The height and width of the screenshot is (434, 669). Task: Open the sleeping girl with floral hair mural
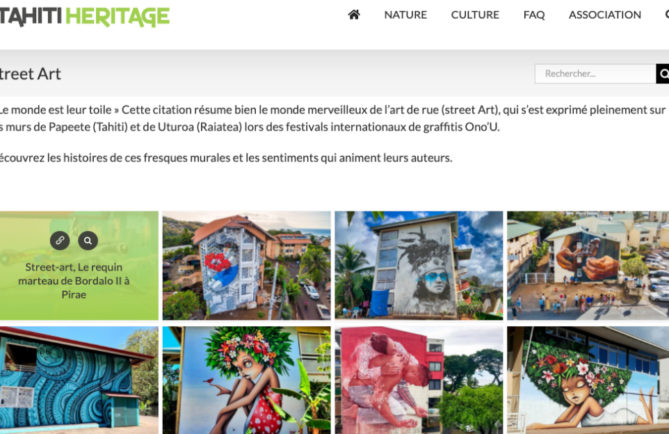[588, 380]
